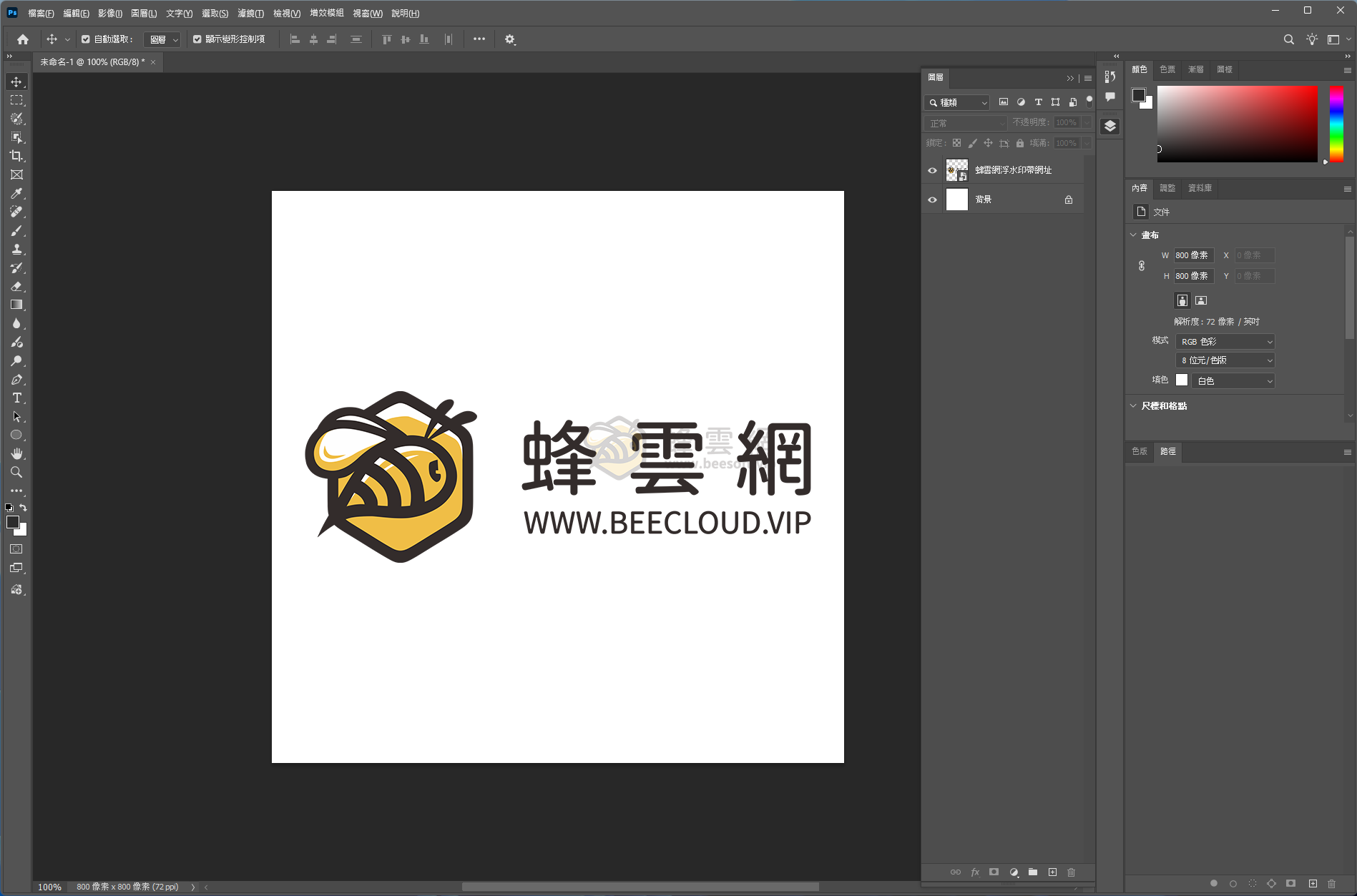Toggle the layer filter on/off switch
Image resolution: width=1357 pixels, height=896 pixels.
click(1089, 102)
